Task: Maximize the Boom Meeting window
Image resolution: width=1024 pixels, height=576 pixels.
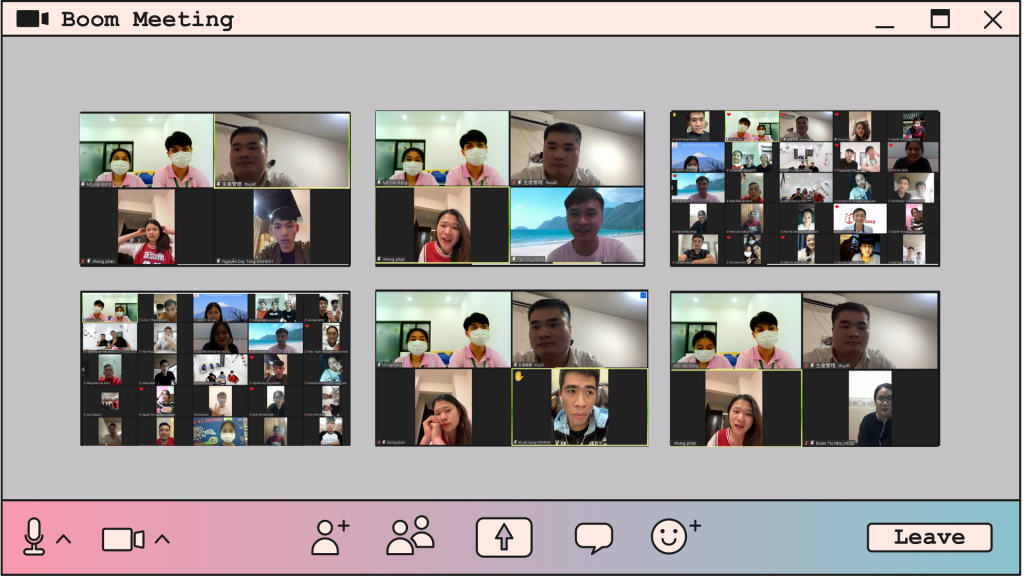Action: pyautogui.click(x=940, y=19)
